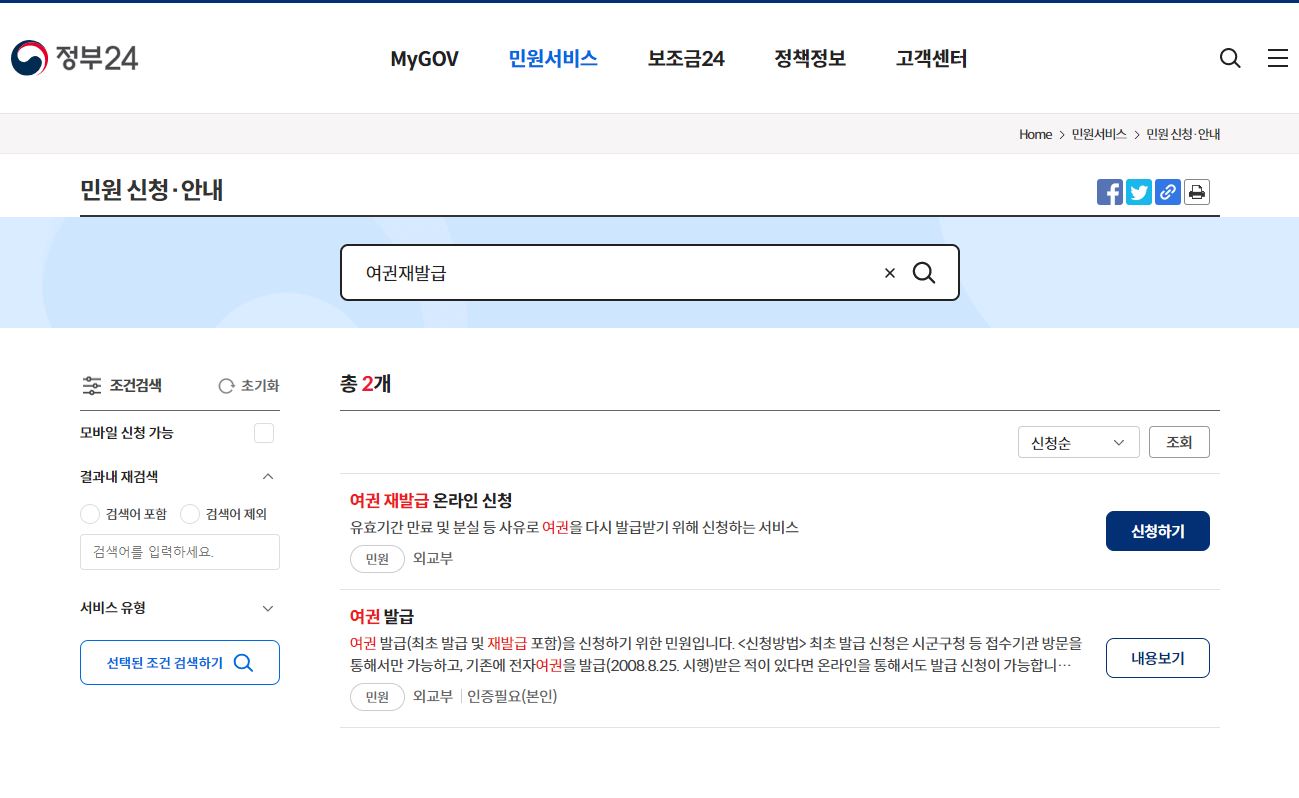This screenshot has width=1299, height=798.
Task: Select the 검색어 포함 radio button
Action: (x=89, y=514)
